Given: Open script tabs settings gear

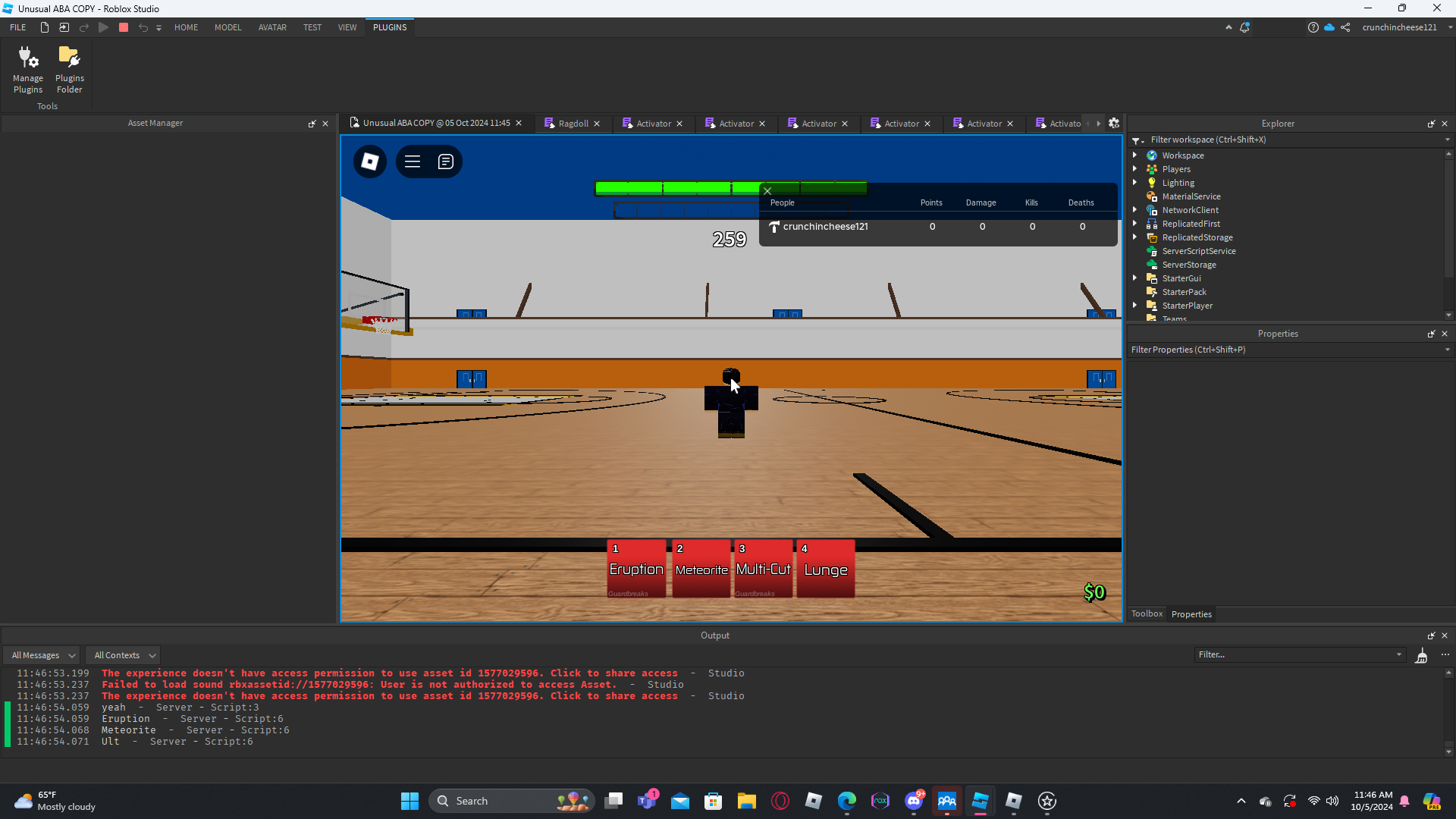Looking at the screenshot, I should (1114, 124).
